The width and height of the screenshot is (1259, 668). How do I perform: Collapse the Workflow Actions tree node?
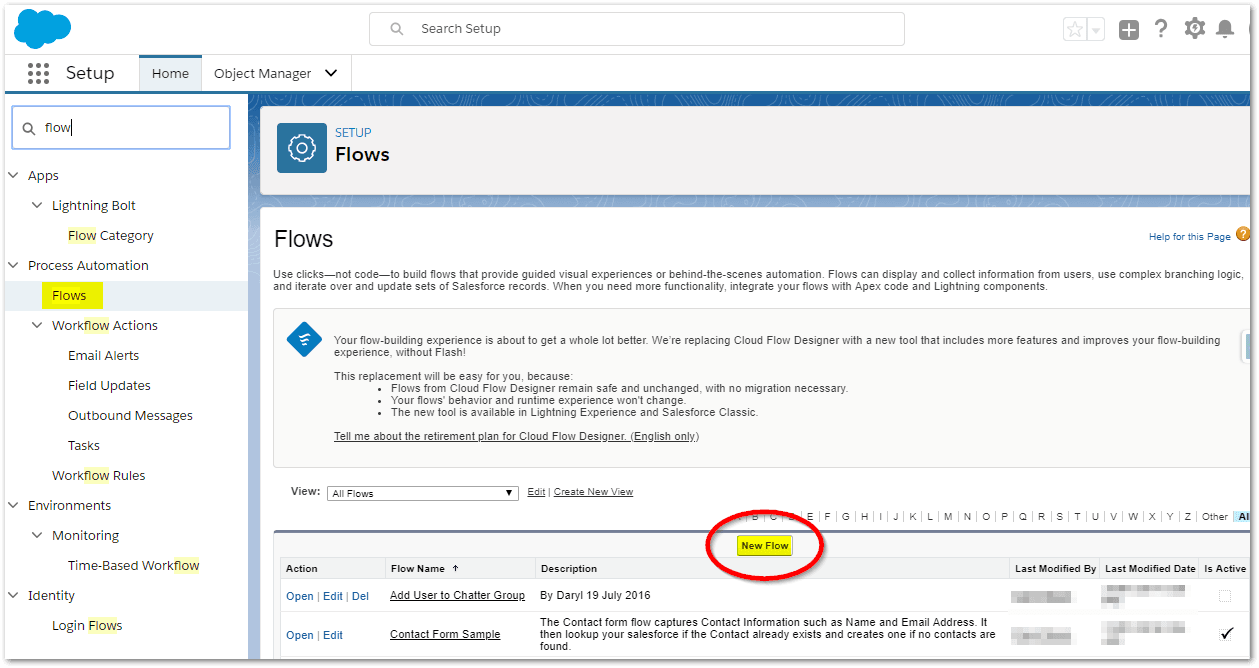pyautogui.click(x=38, y=325)
